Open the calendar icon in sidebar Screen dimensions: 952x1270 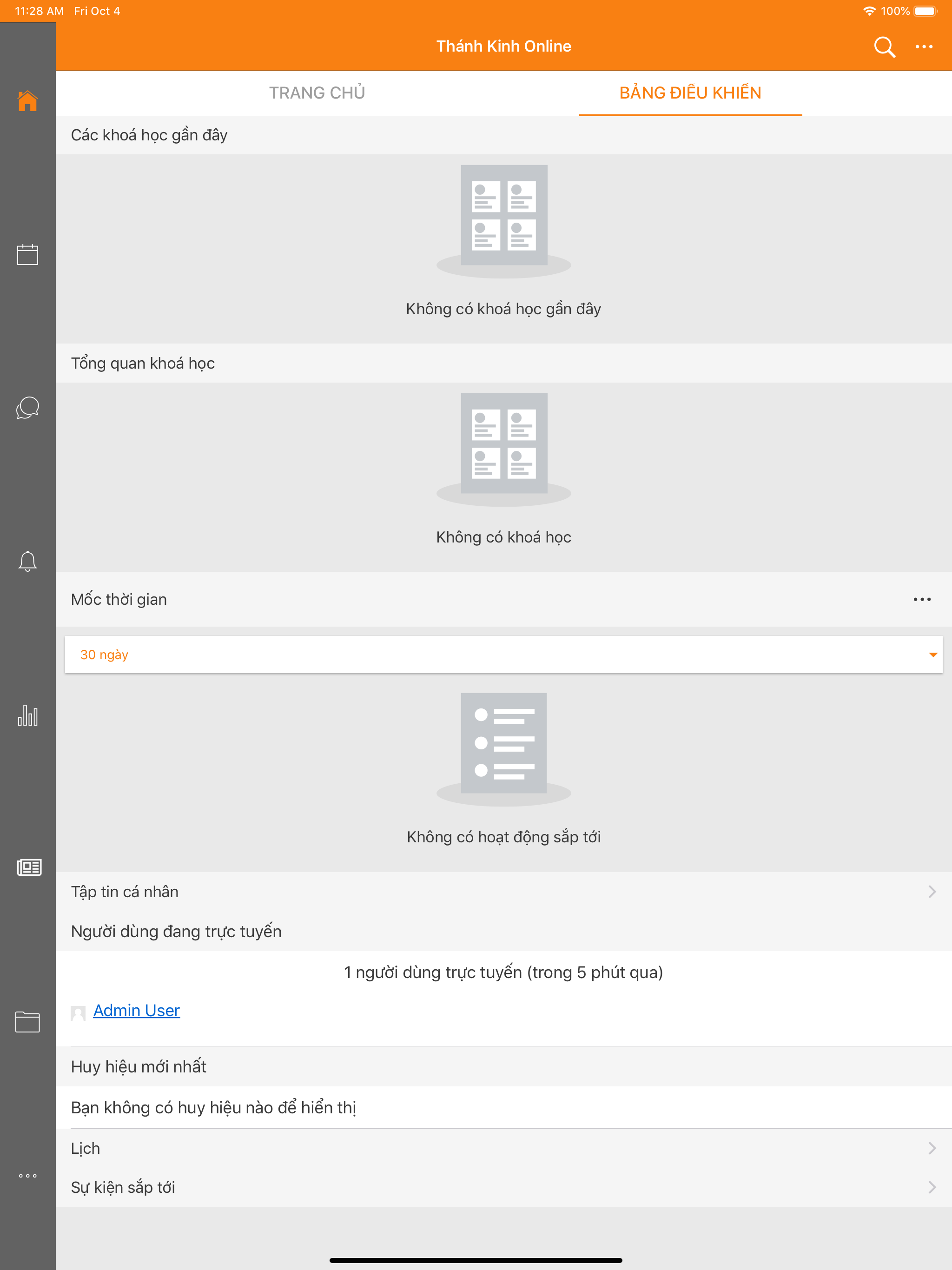pos(27,254)
